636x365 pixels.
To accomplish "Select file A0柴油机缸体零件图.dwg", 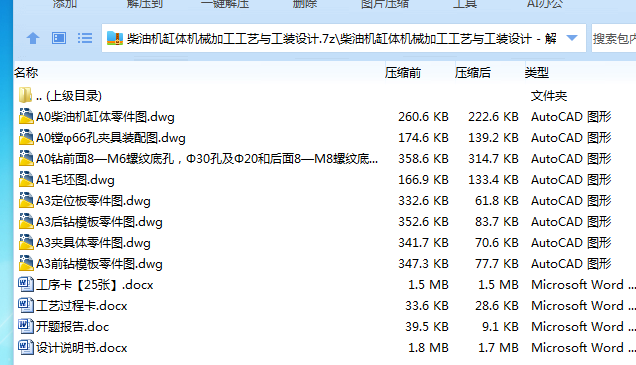I will coord(105,117).
